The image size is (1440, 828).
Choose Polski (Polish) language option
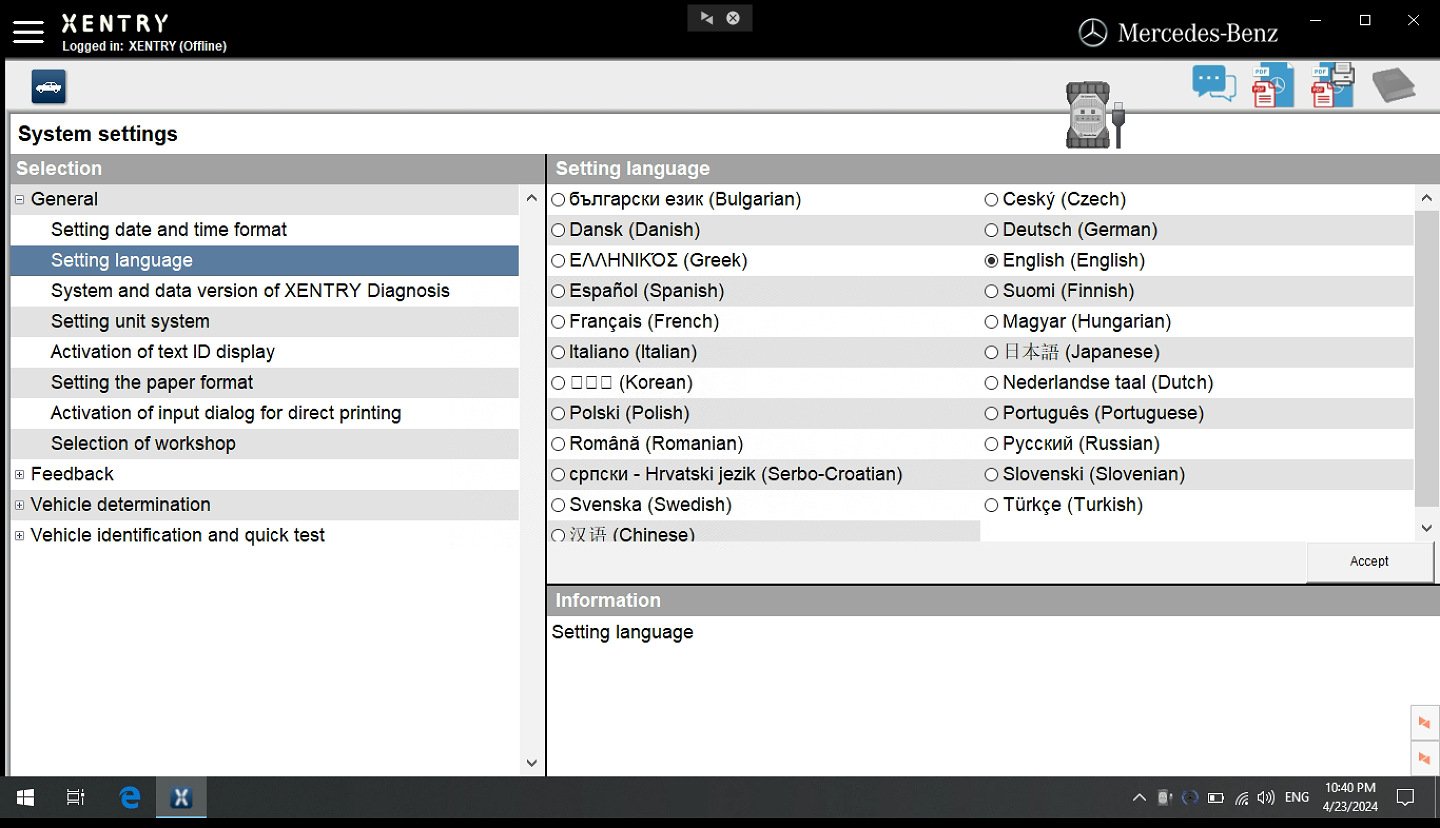pos(620,413)
